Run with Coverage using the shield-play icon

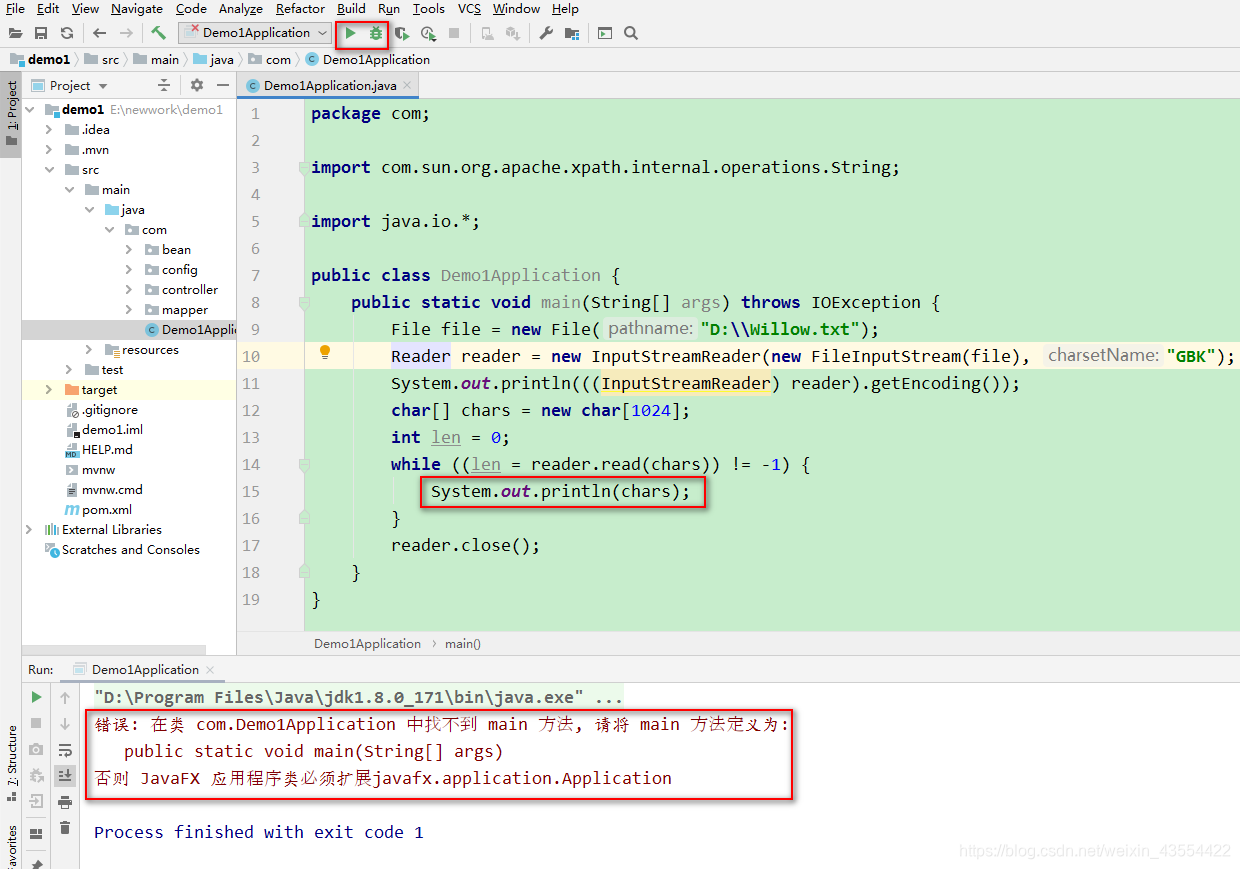[402, 33]
